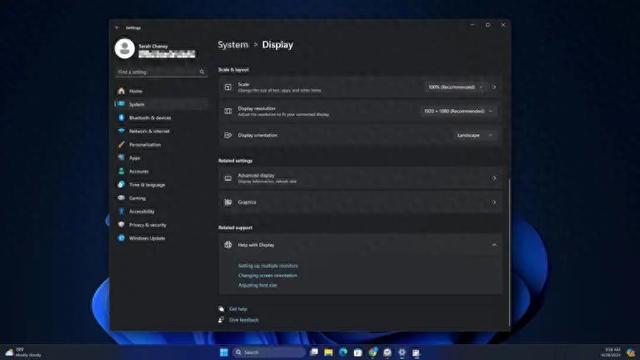The width and height of the screenshot is (640, 360).
Task: Select System in the Settings sidebar
Action: tap(162, 104)
